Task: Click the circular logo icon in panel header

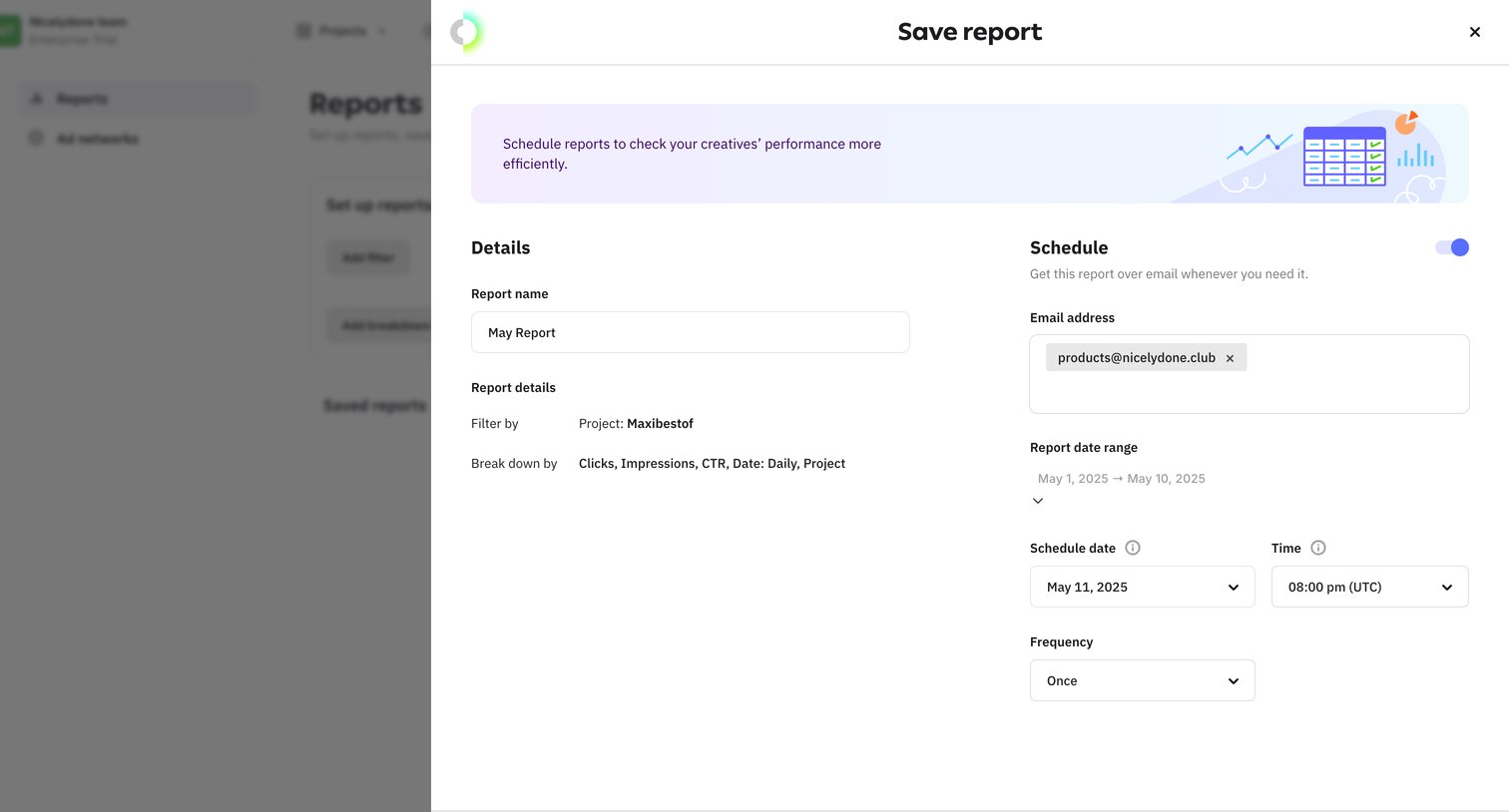Action: coord(466,32)
